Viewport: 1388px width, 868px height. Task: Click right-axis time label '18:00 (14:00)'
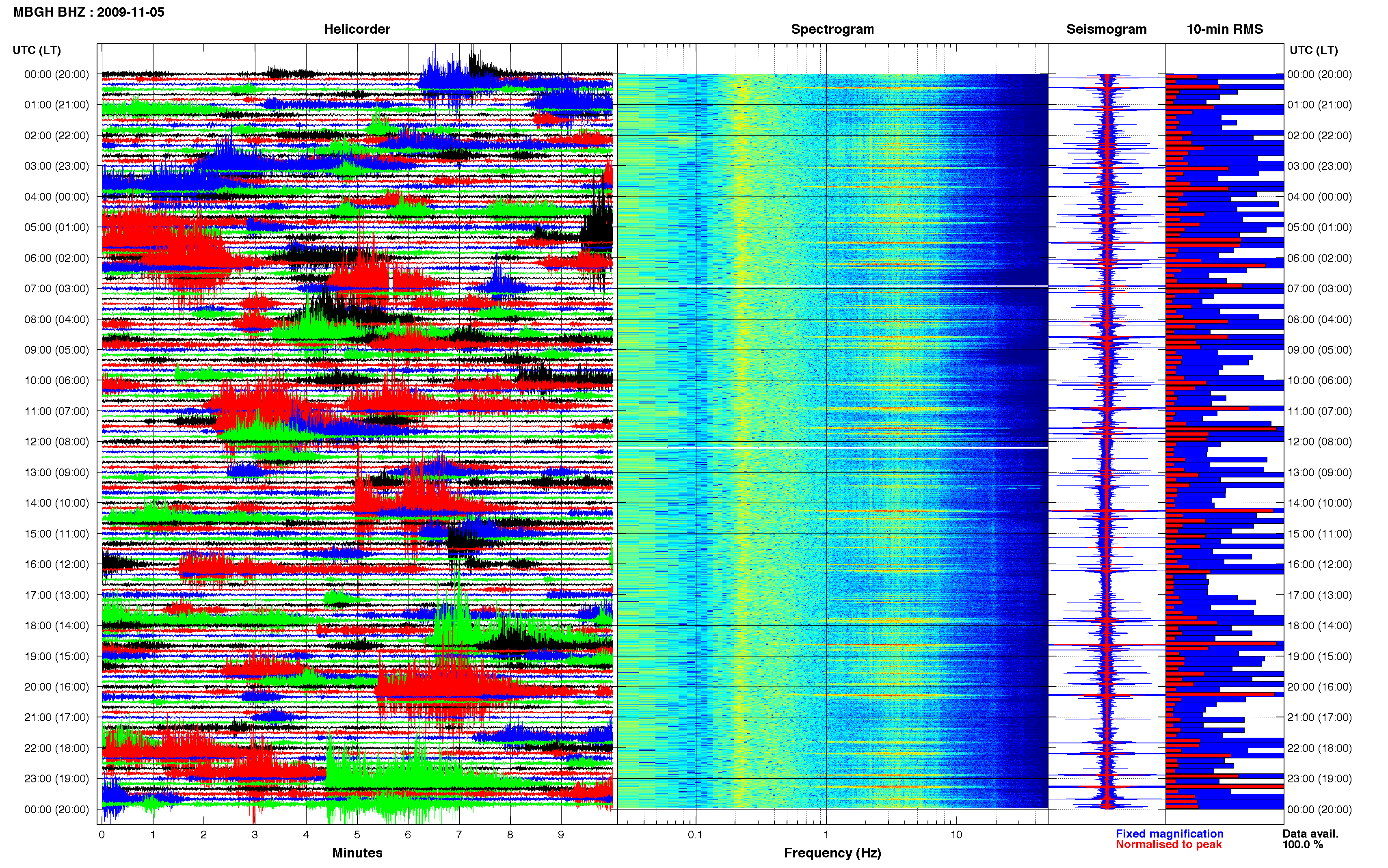pos(1319,626)
